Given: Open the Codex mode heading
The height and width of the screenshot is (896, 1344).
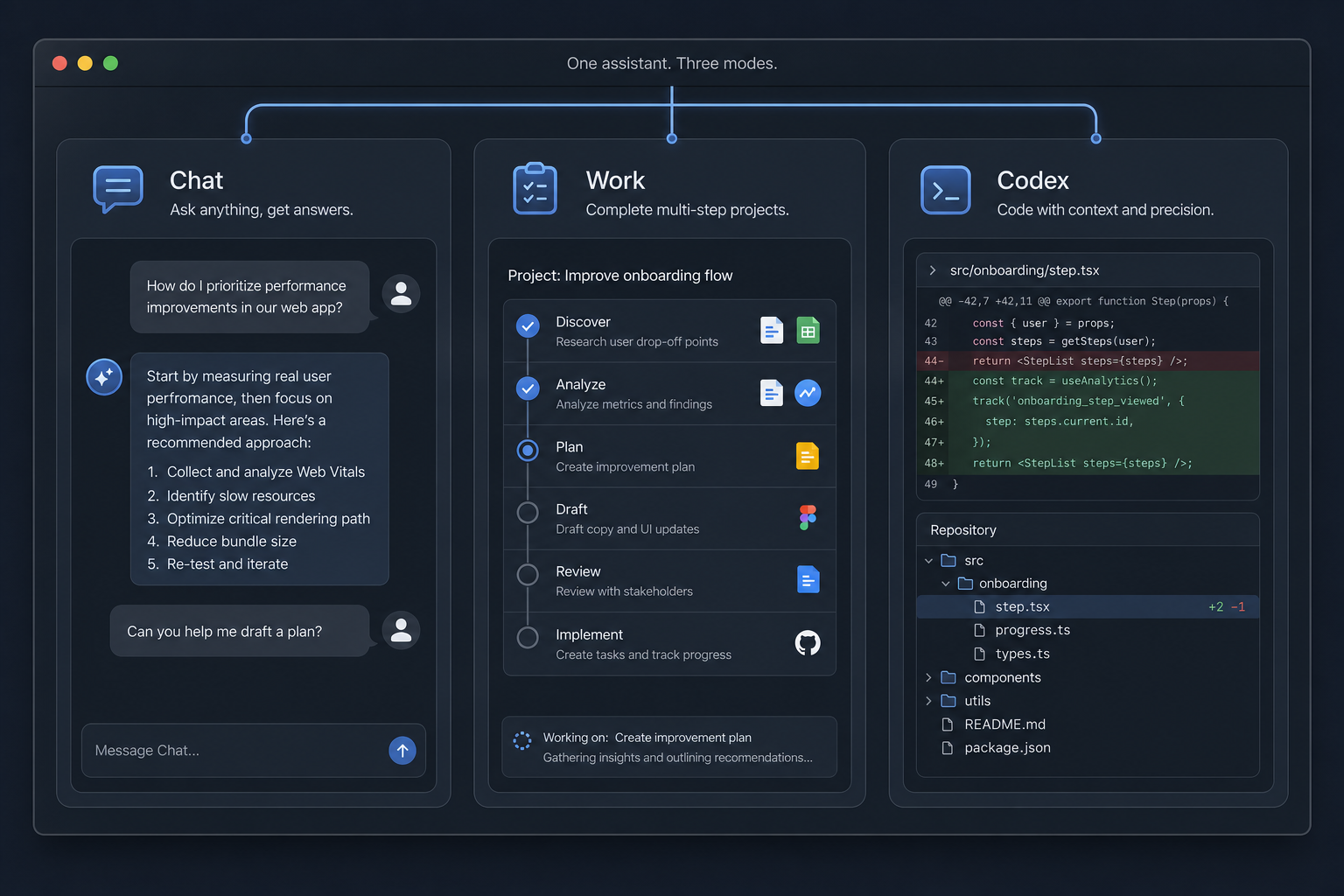Looking at the screenshot, I should (1033, 180).
